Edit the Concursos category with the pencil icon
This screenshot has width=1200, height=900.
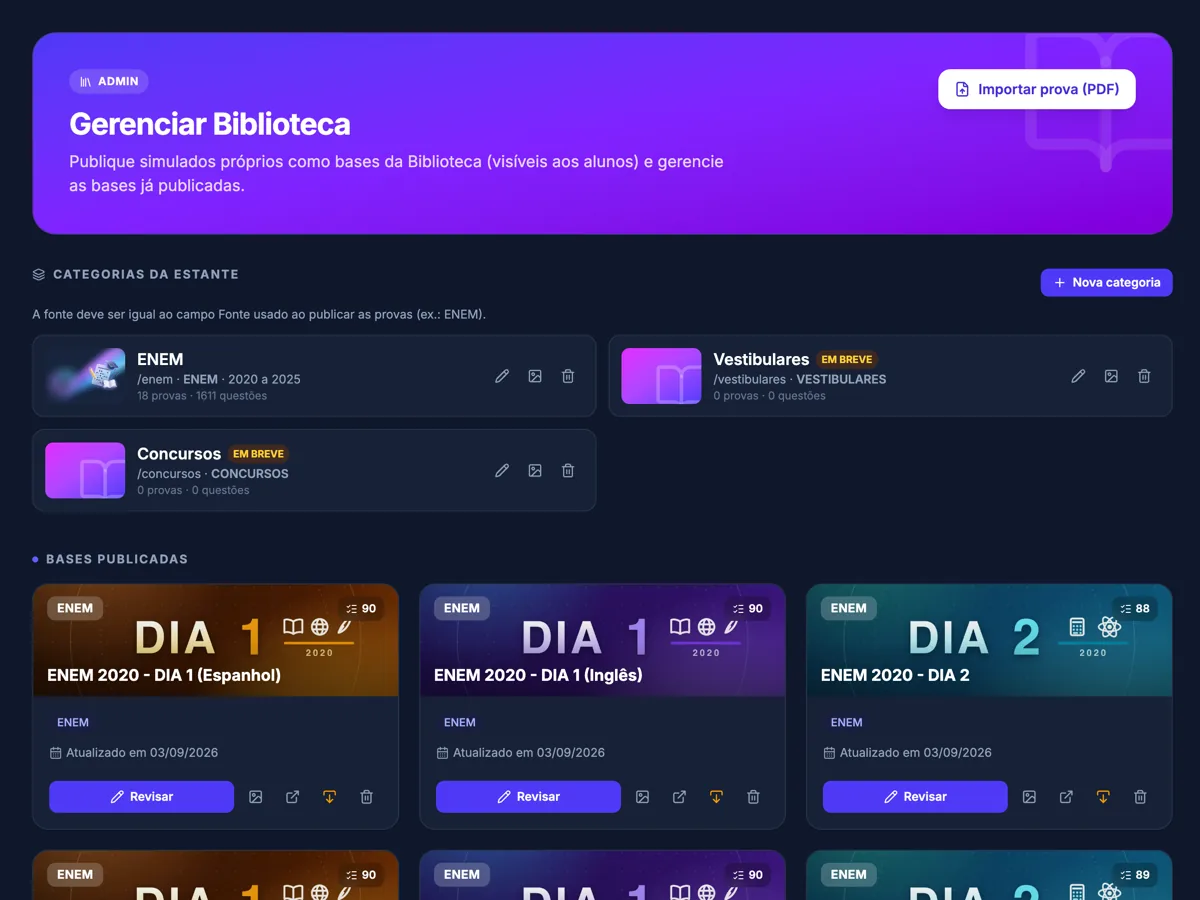(x=502, y=470)
